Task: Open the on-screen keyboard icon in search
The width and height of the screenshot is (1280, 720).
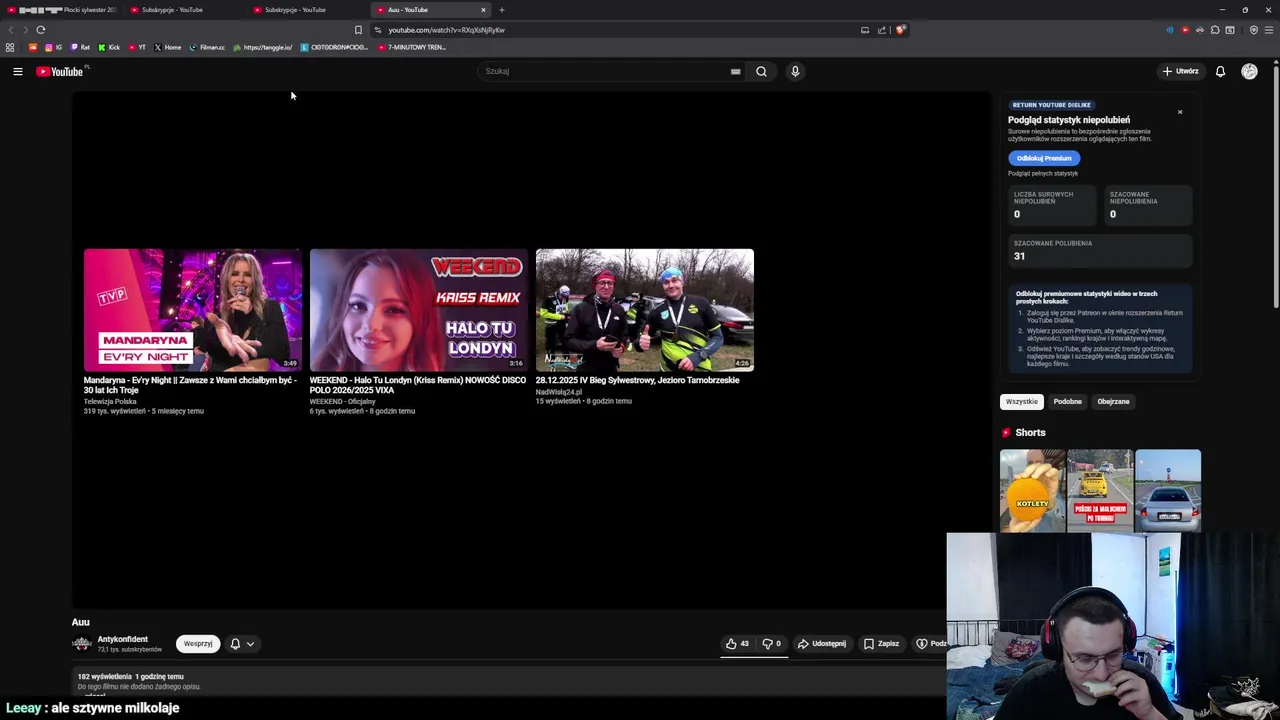Action: click(x=735, y=71)
